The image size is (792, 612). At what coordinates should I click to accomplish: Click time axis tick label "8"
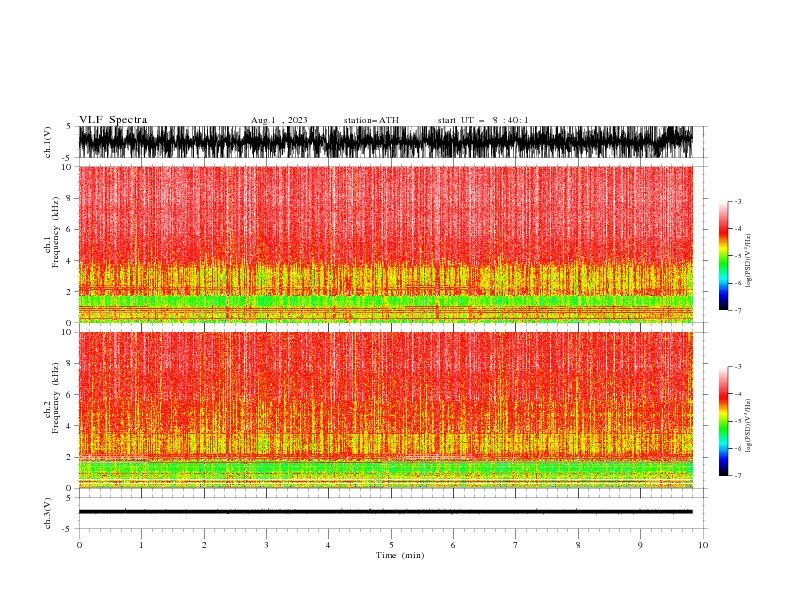[578, 545]
